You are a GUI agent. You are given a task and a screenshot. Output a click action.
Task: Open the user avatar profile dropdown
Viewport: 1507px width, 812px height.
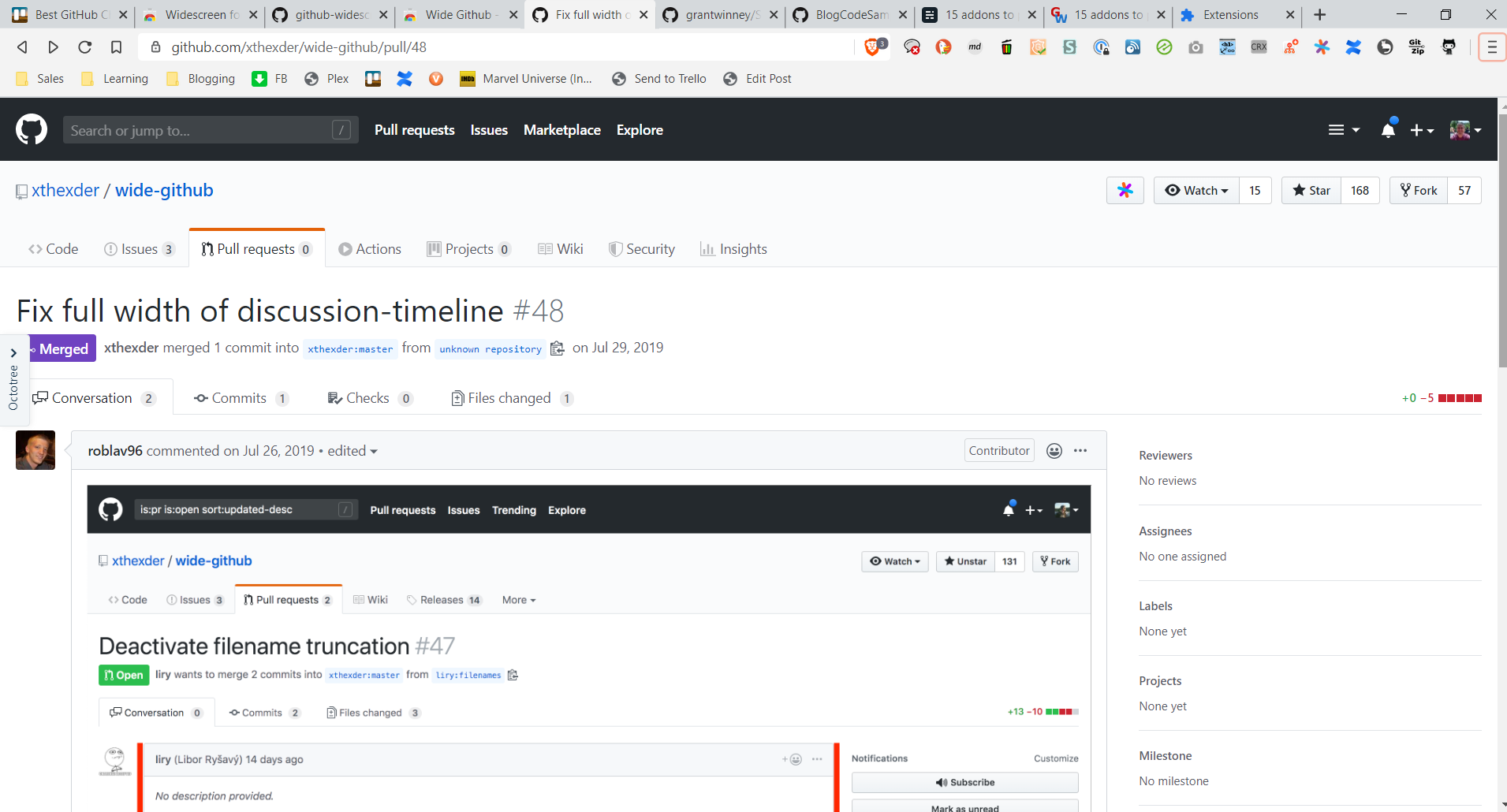pos(1465,130)
